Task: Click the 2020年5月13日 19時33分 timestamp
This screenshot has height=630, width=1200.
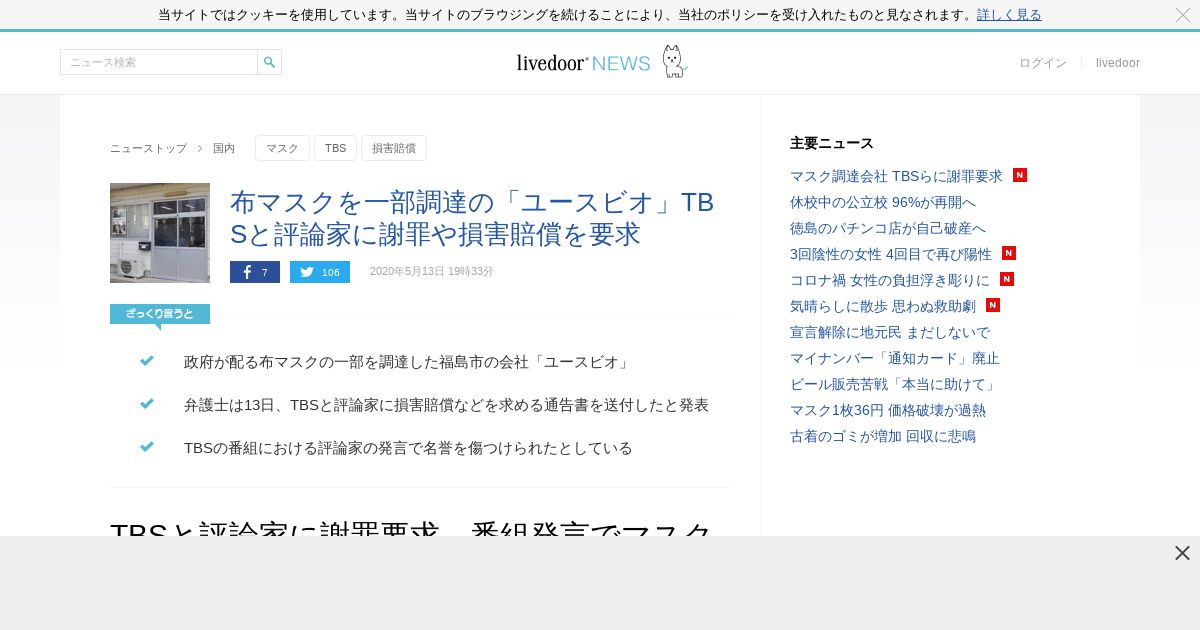Action: [432, 272]
